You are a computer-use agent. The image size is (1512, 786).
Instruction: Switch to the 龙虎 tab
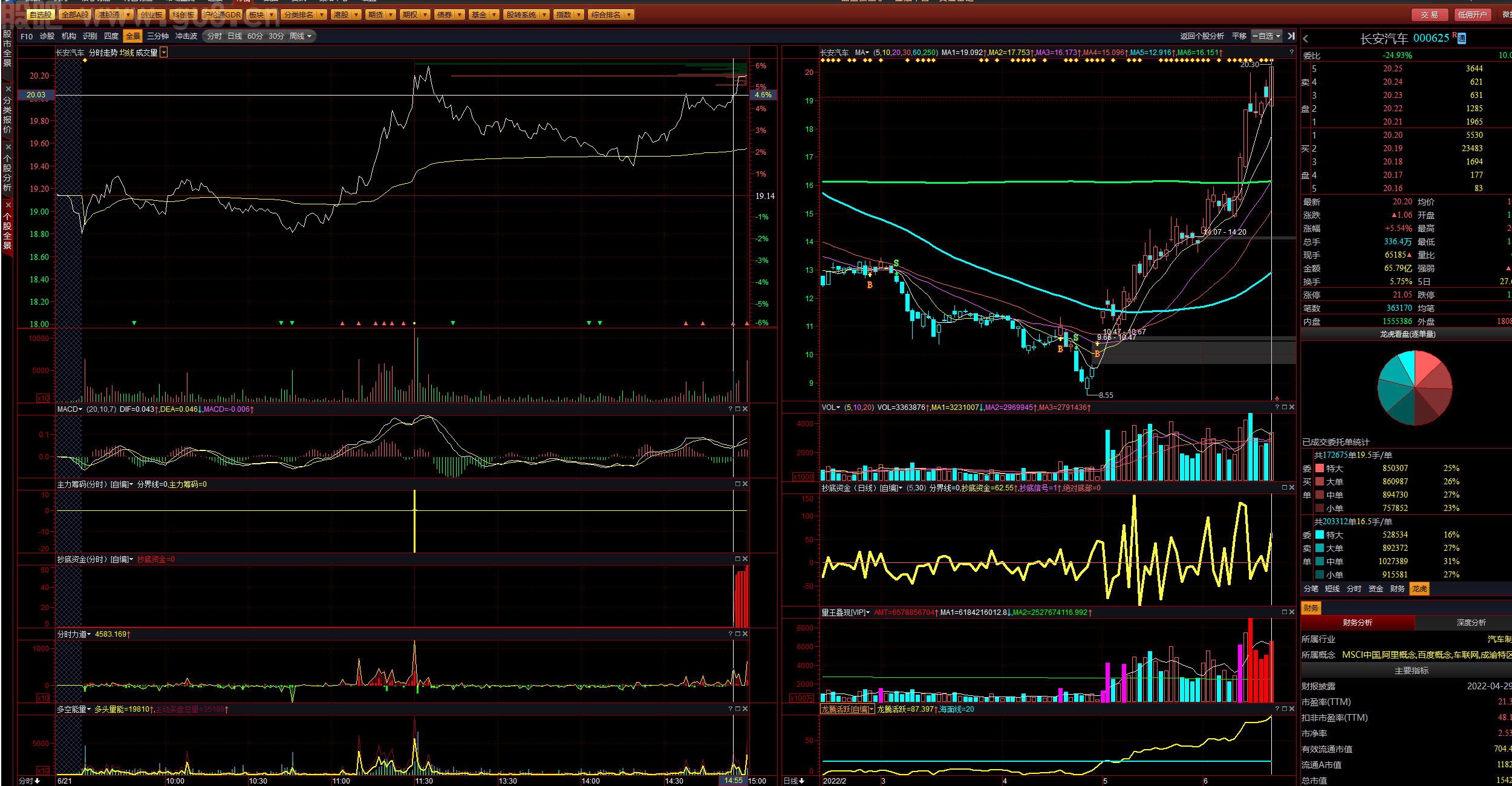(x=1419, y=589)
